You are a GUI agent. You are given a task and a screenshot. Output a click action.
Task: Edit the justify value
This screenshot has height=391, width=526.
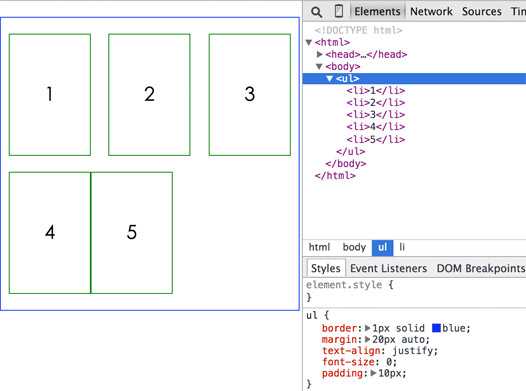[413, 351]
